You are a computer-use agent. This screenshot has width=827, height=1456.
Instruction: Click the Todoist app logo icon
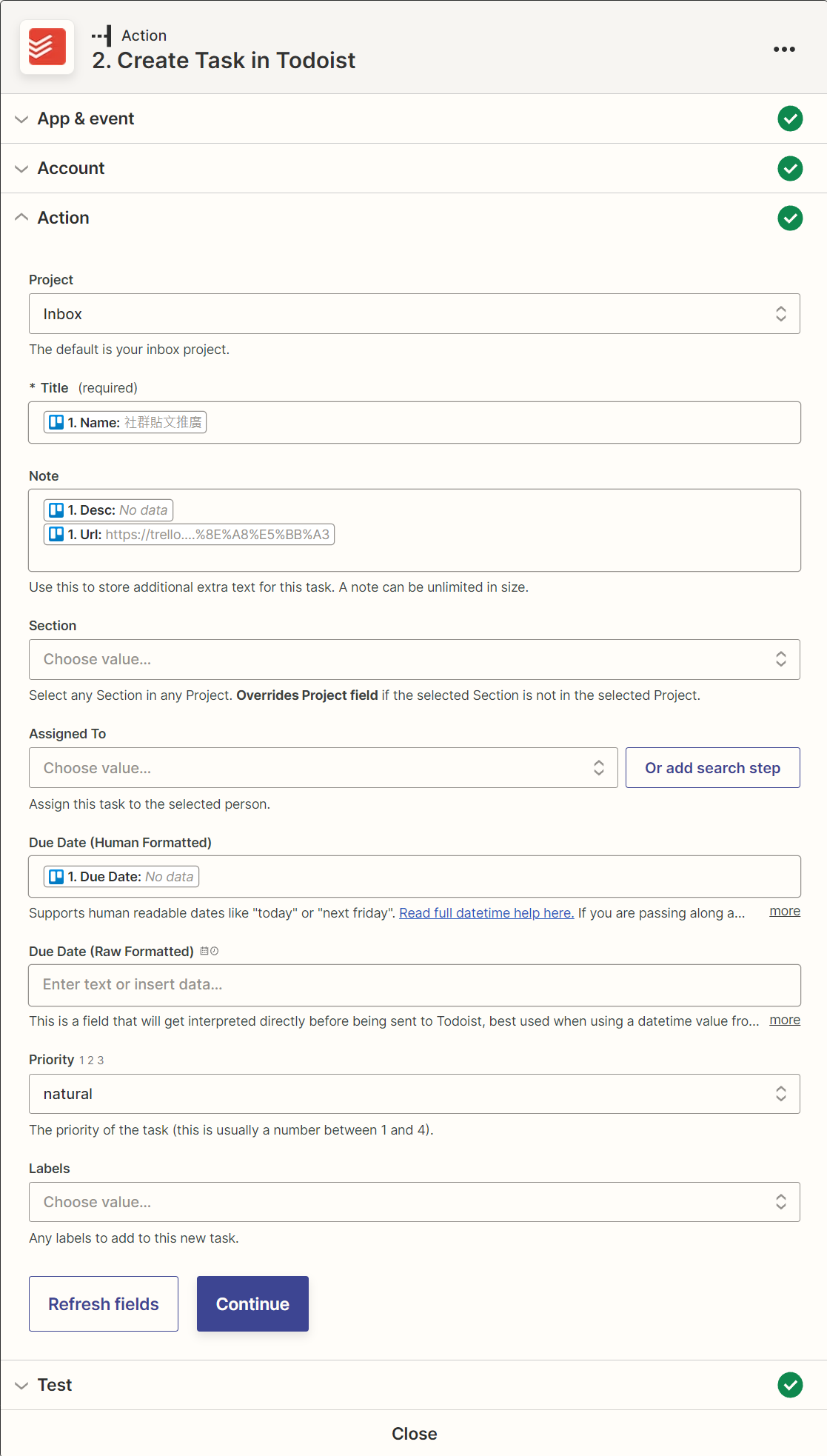point(47,47)
